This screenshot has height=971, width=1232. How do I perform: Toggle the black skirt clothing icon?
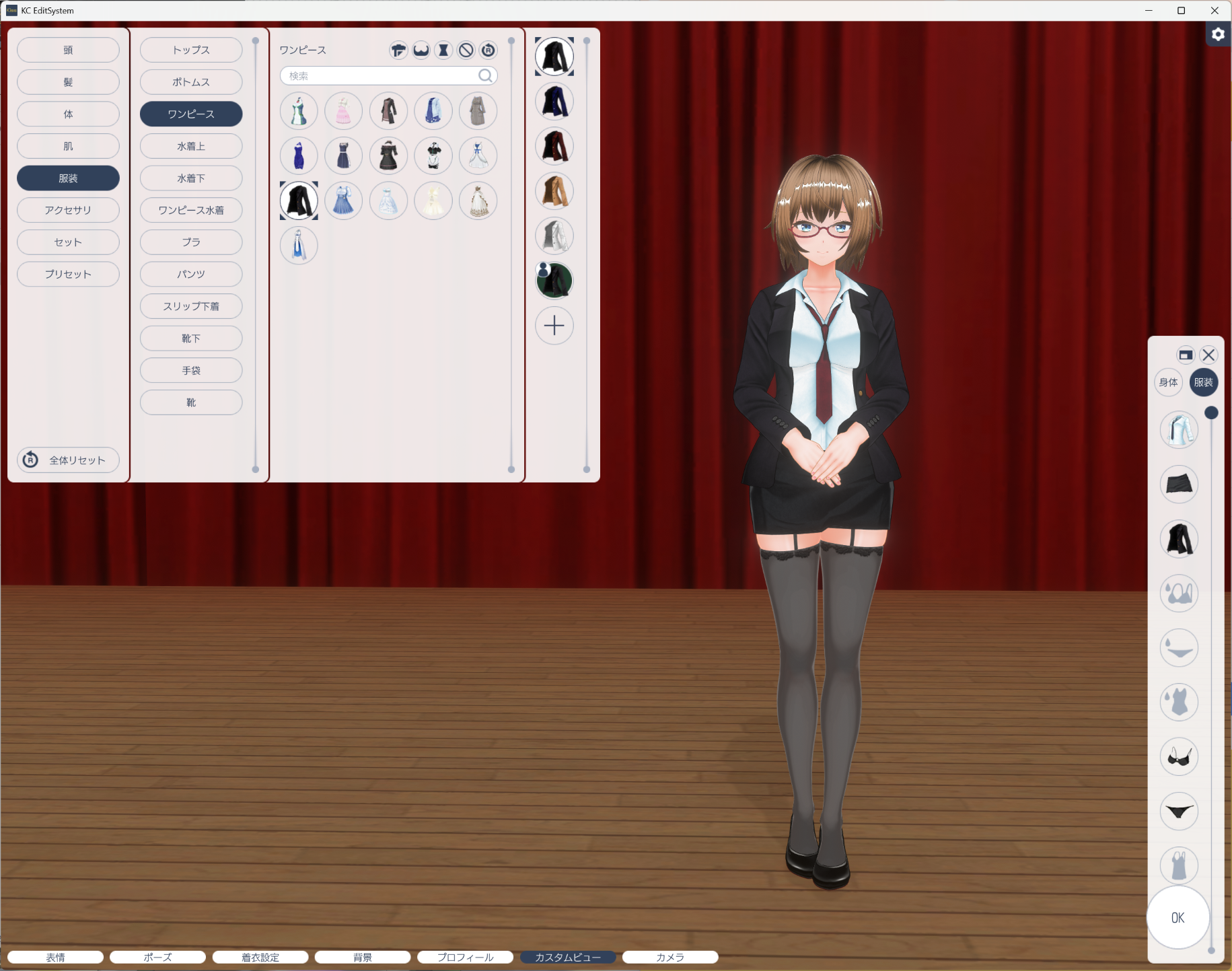click(x=1180, y=484)
